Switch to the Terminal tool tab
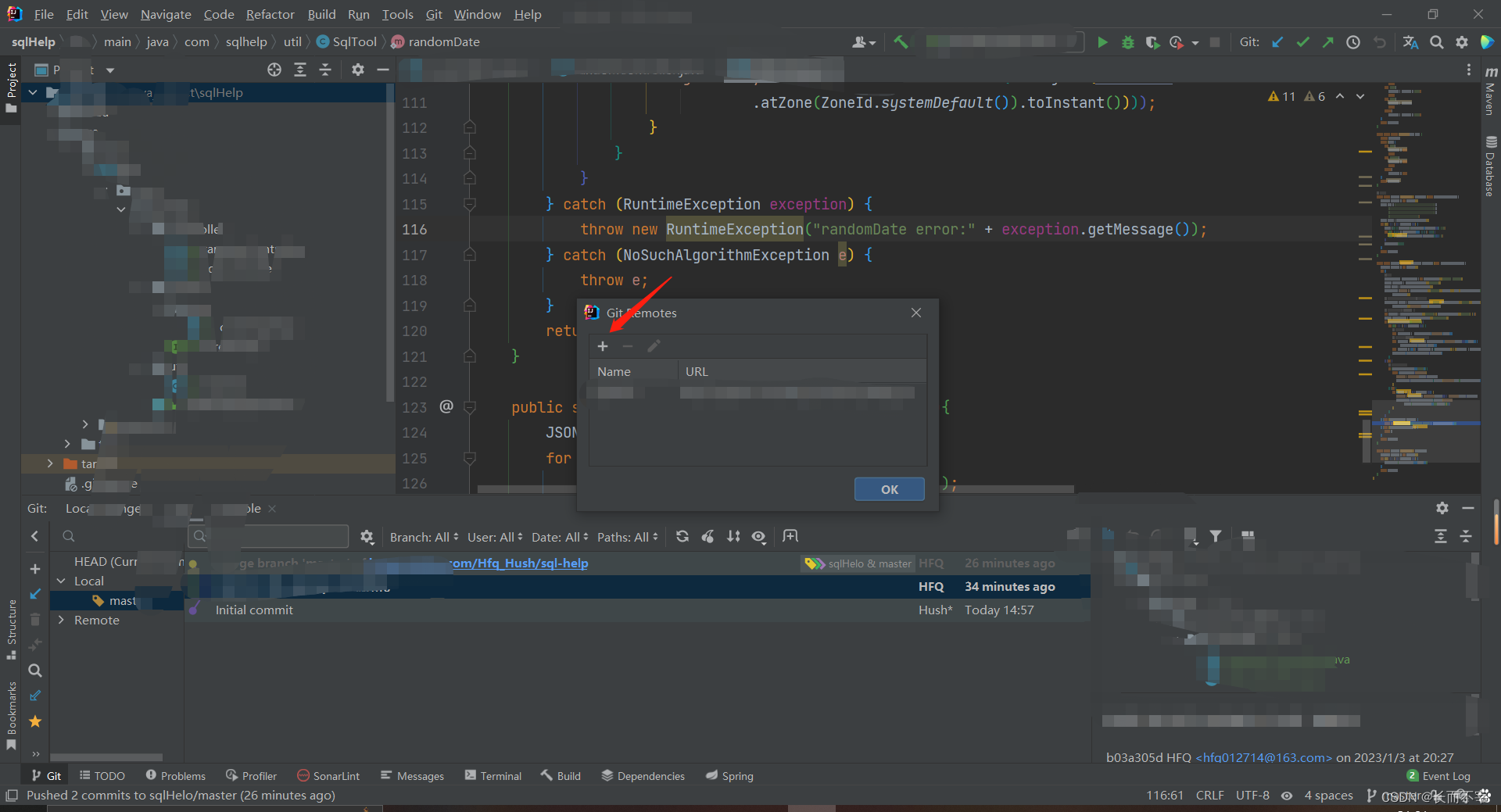This screenshot has width=1501, height=812. [x=493, y=775]
